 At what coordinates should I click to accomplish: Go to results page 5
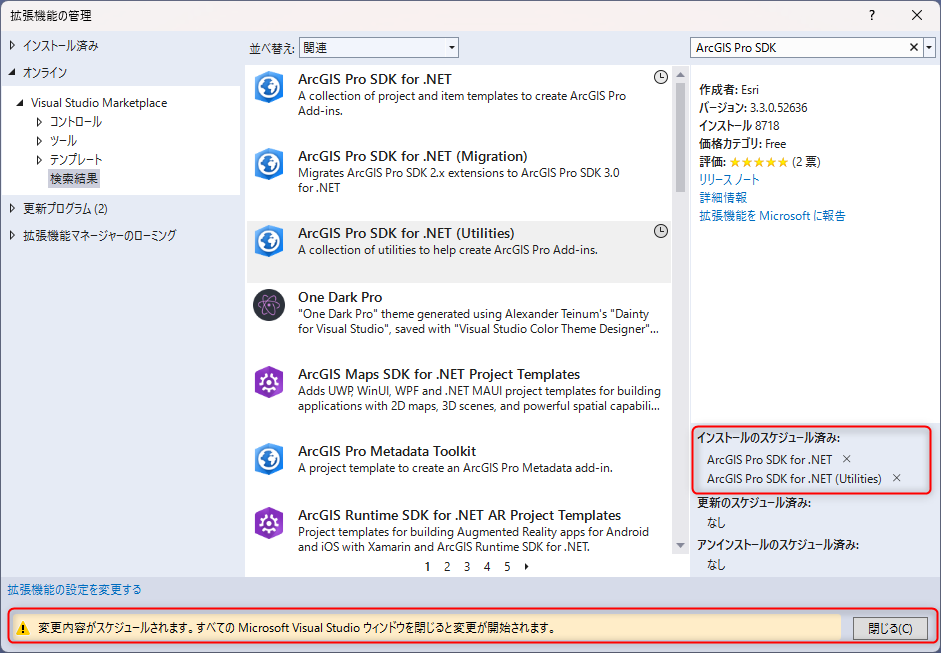point(507,567)
